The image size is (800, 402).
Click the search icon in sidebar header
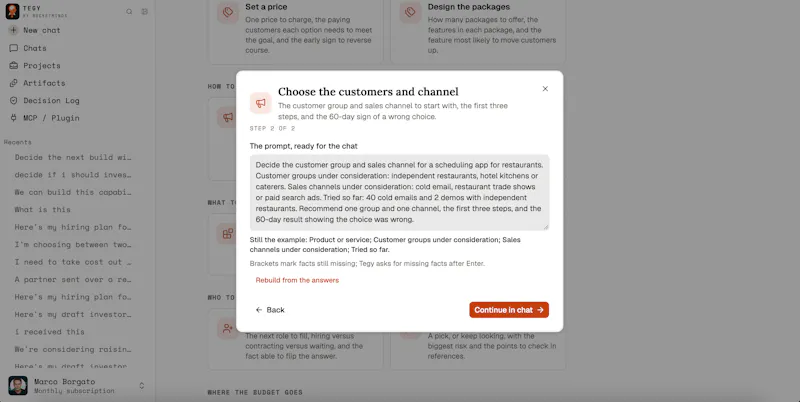129,11
